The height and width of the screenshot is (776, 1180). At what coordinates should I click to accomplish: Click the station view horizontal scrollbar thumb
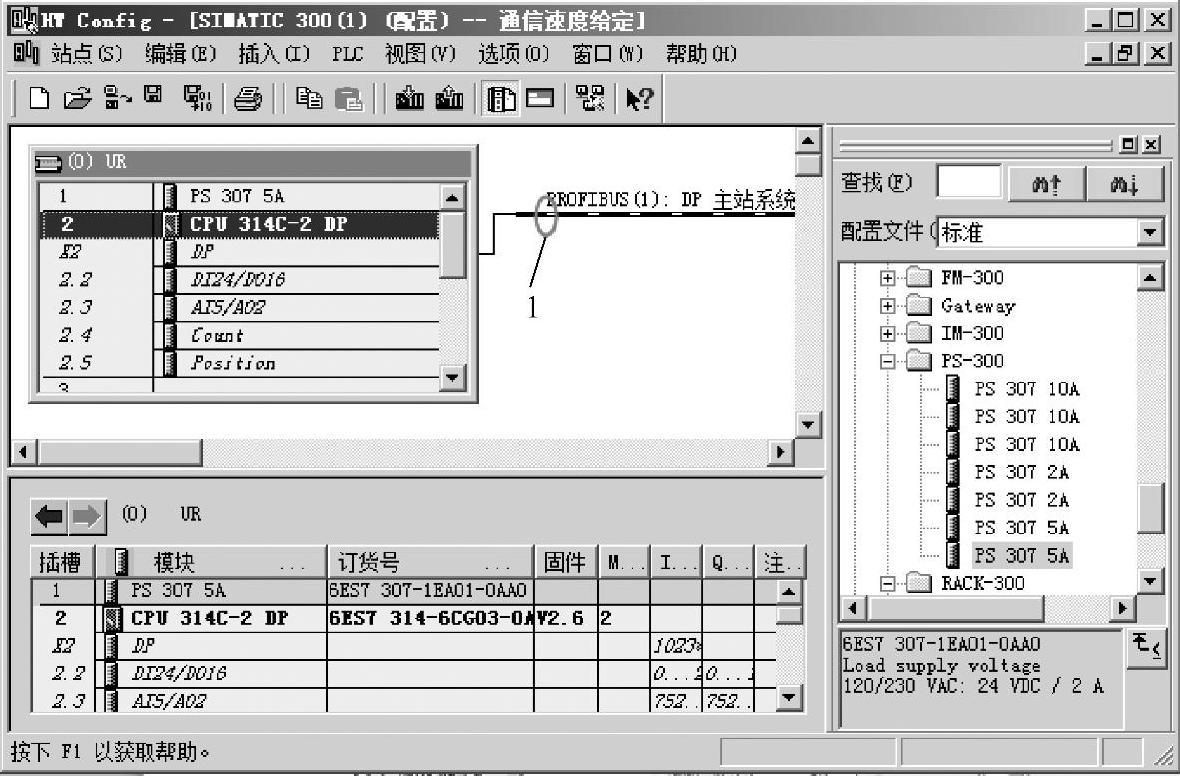[120, 452]
